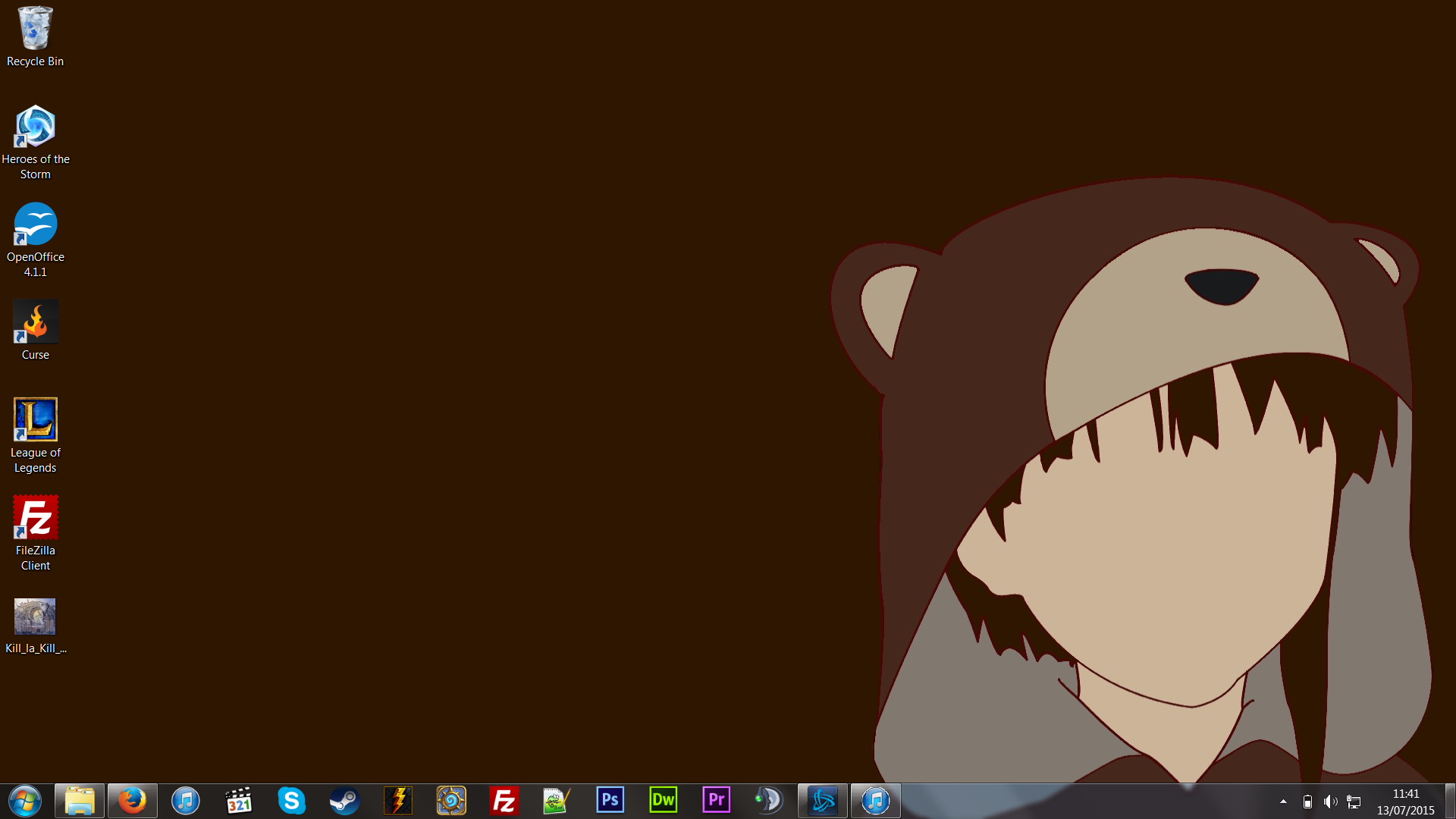
Task: Open the Windows Start menu
Action: pos(25,801)
